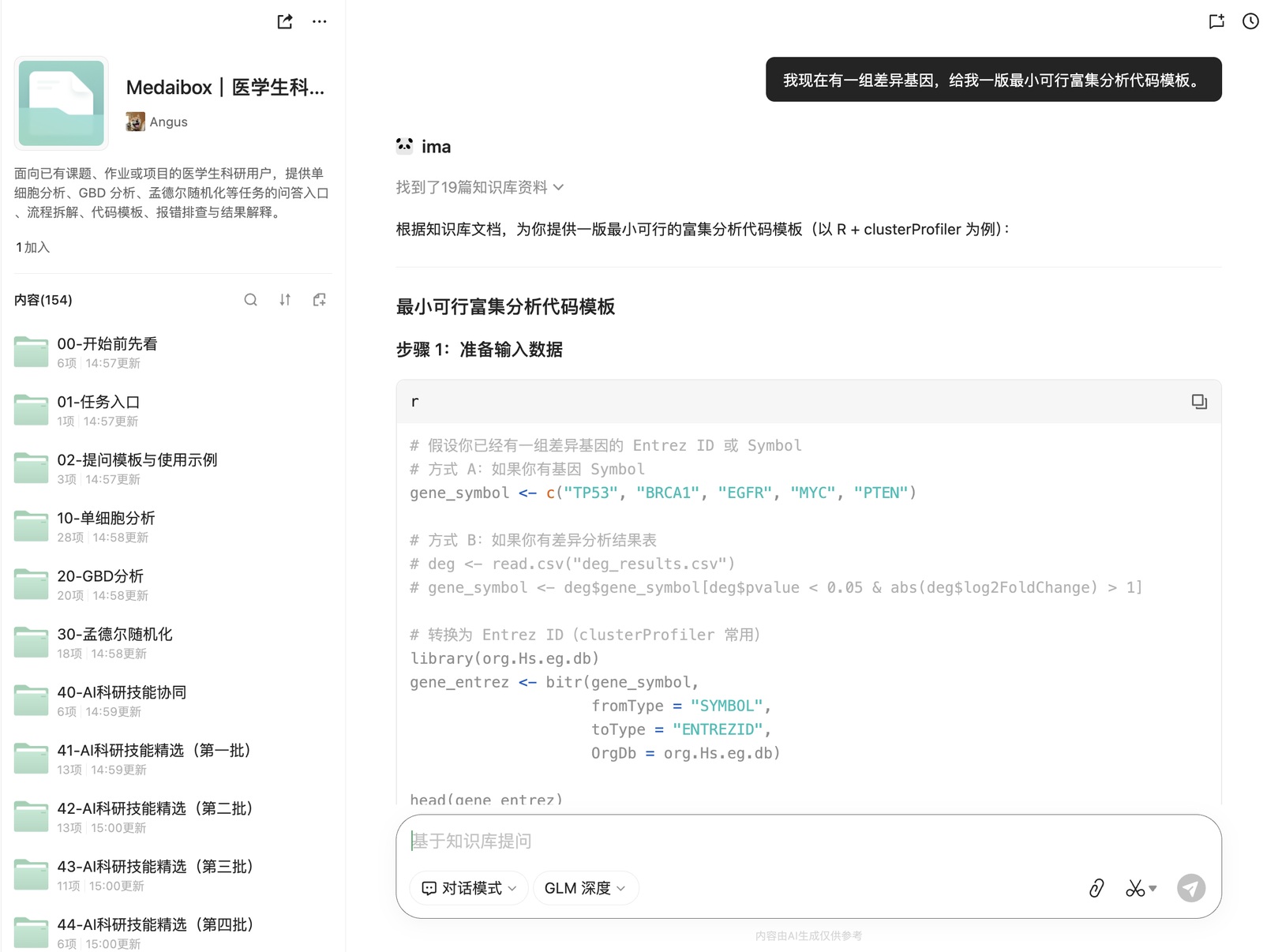Click the Angus author name
The width and height of the screenshot is (1263, 952).
[168, 122]
